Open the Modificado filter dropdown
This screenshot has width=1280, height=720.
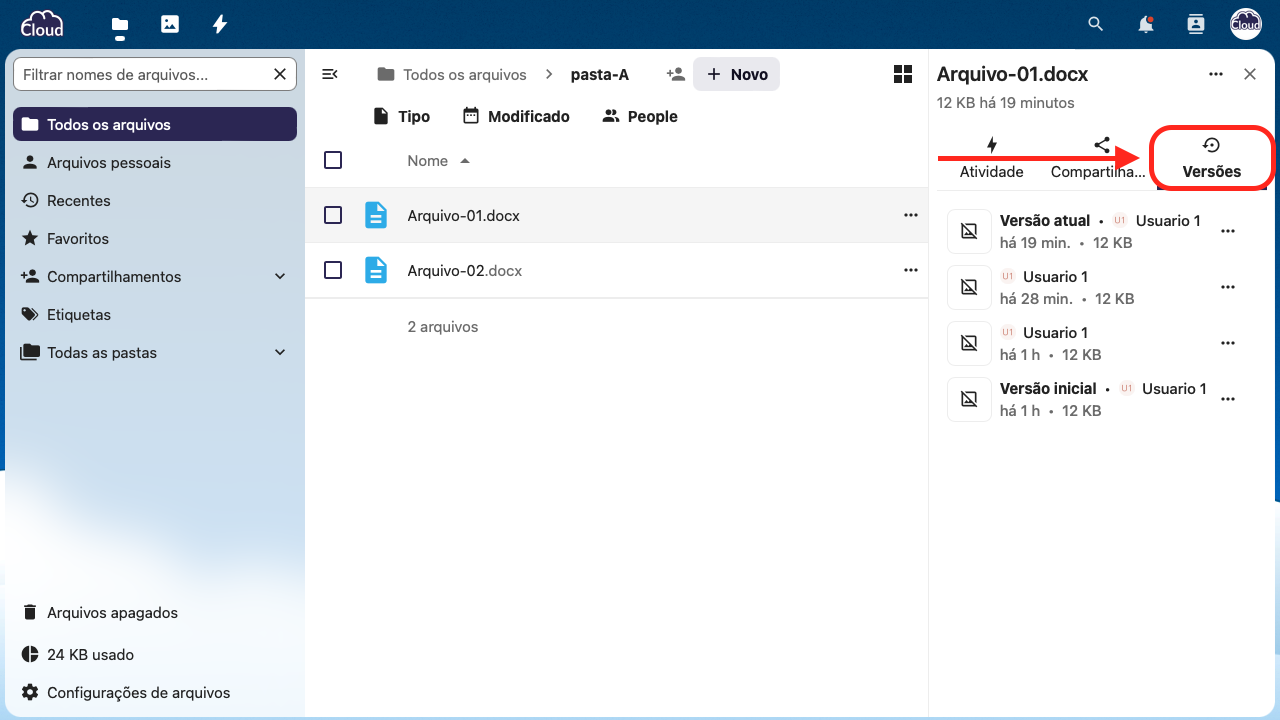point(516,116)
